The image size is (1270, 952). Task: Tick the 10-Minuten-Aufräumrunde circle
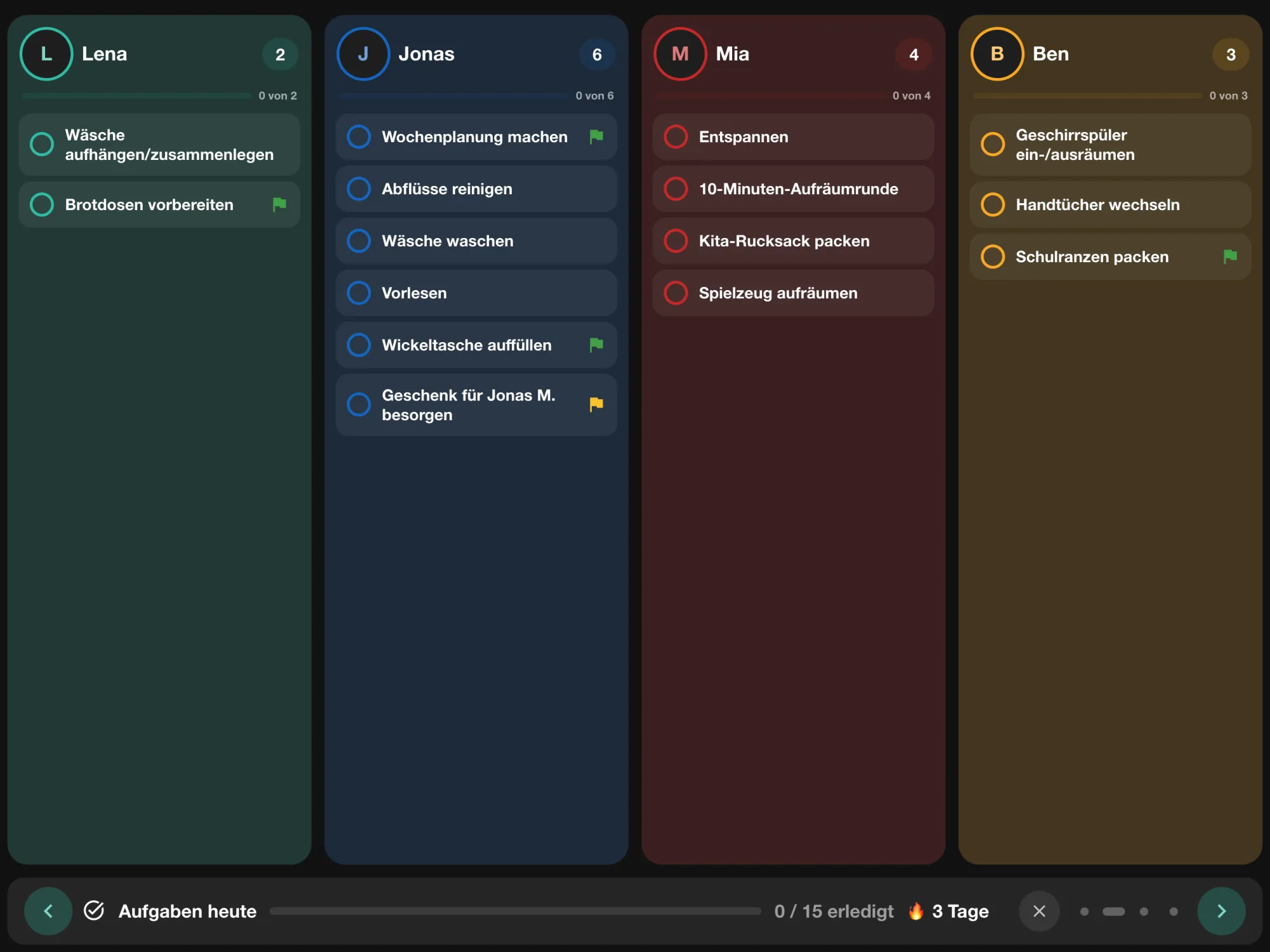676,188
